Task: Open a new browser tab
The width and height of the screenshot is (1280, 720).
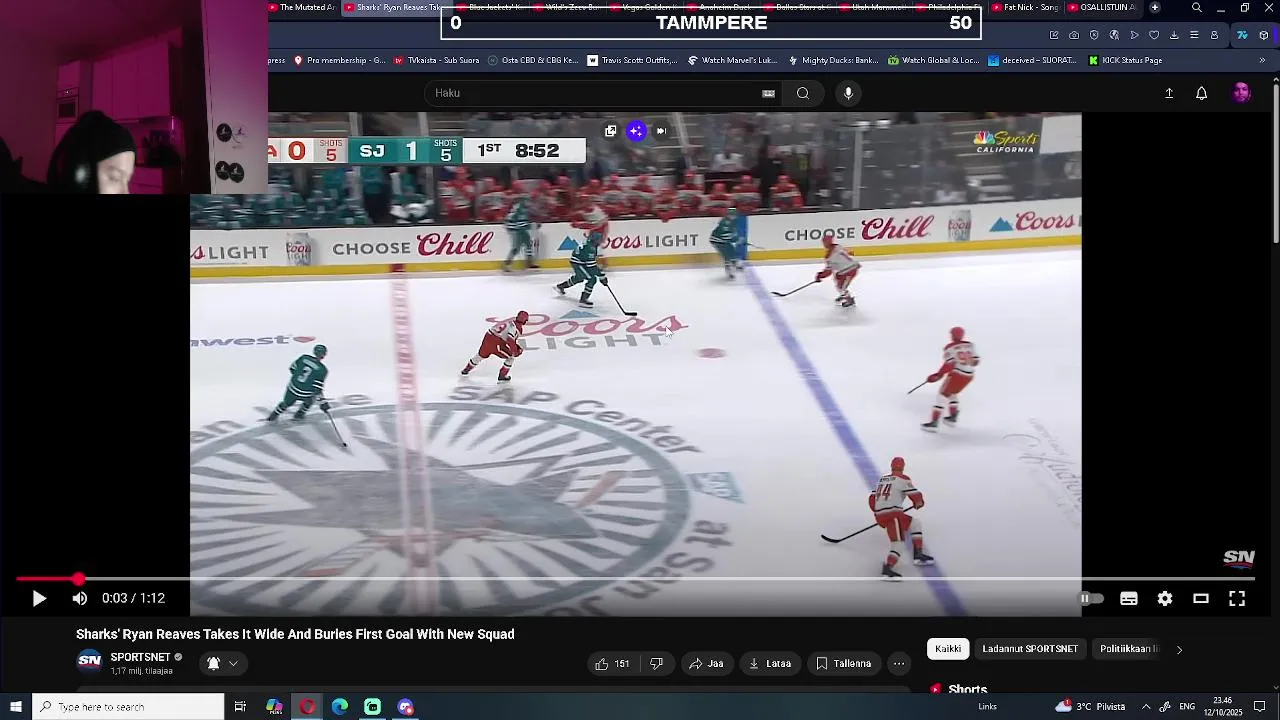Action: click(x=1155, y=7)
